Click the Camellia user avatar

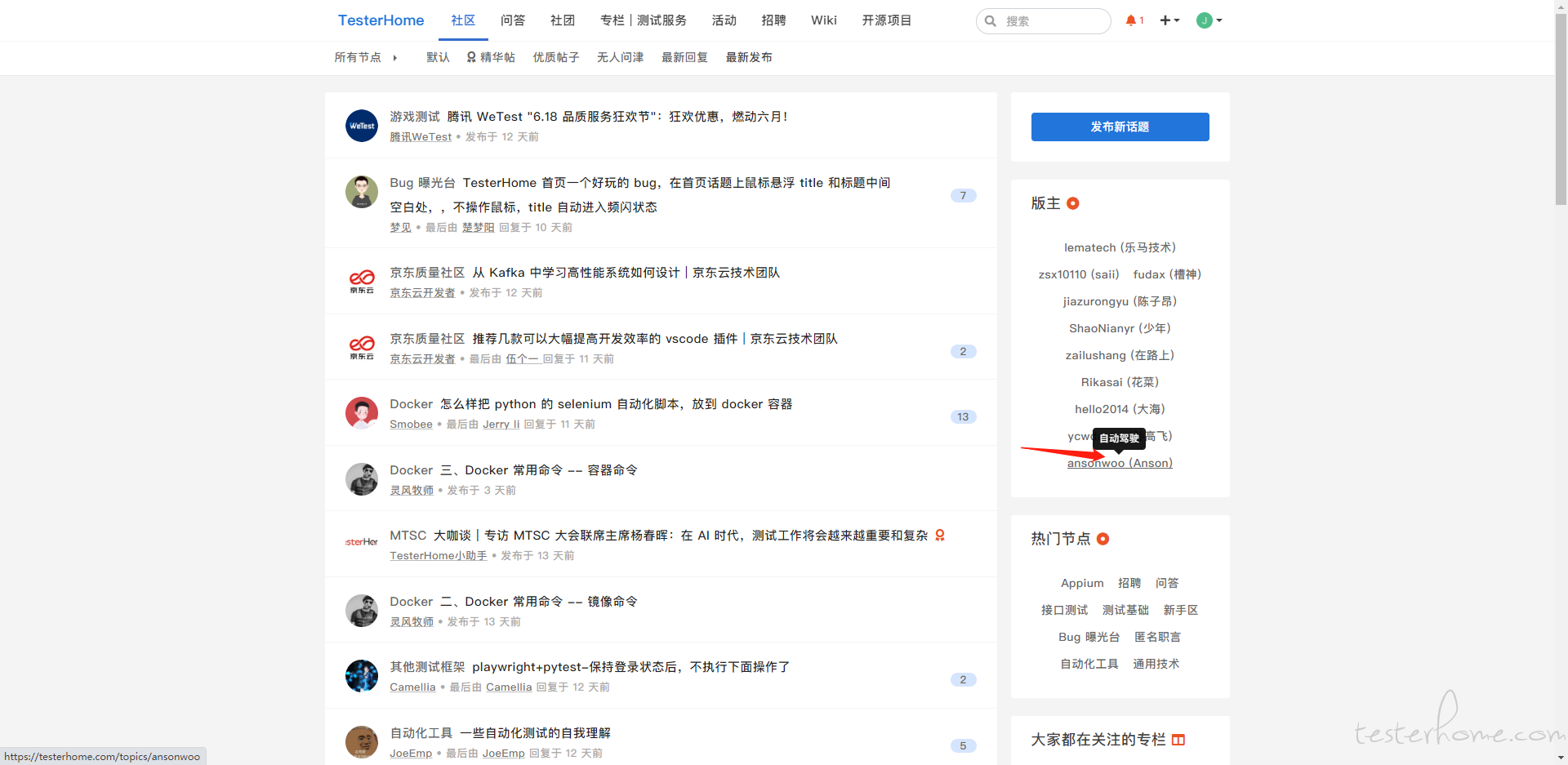362,676
